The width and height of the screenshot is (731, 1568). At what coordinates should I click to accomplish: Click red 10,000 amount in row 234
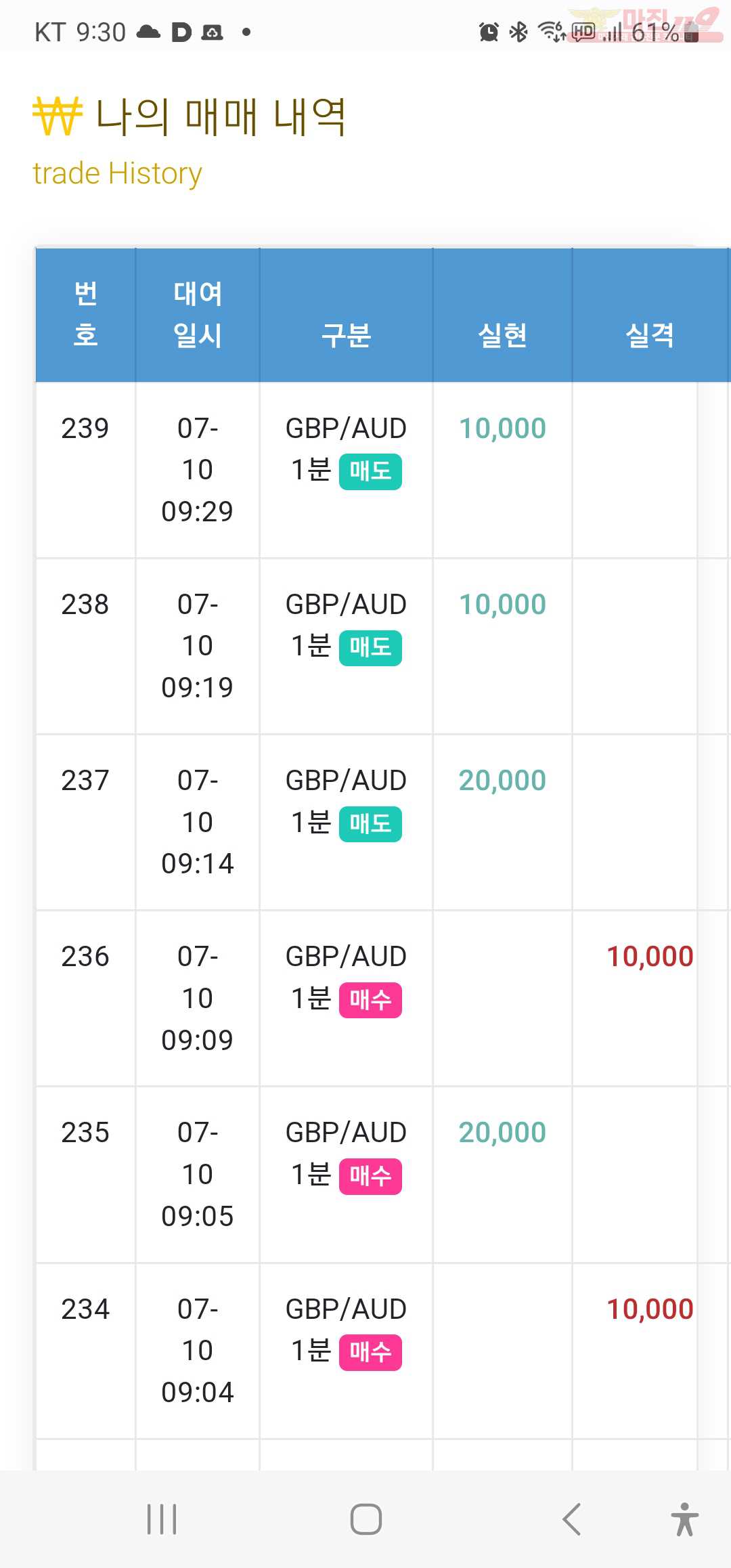click(650, 1309)
